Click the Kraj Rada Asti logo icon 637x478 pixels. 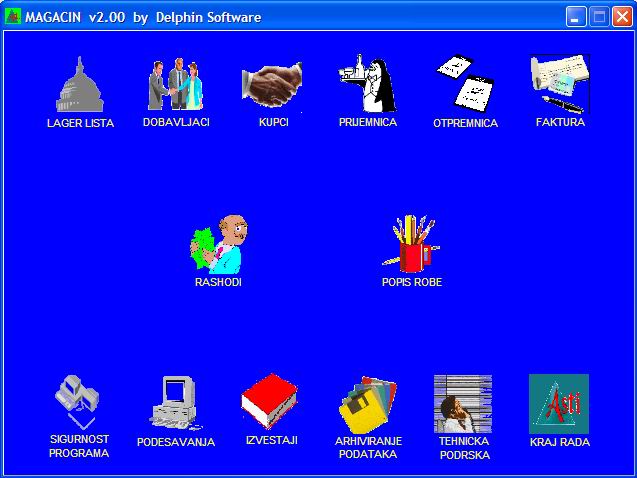559,404
